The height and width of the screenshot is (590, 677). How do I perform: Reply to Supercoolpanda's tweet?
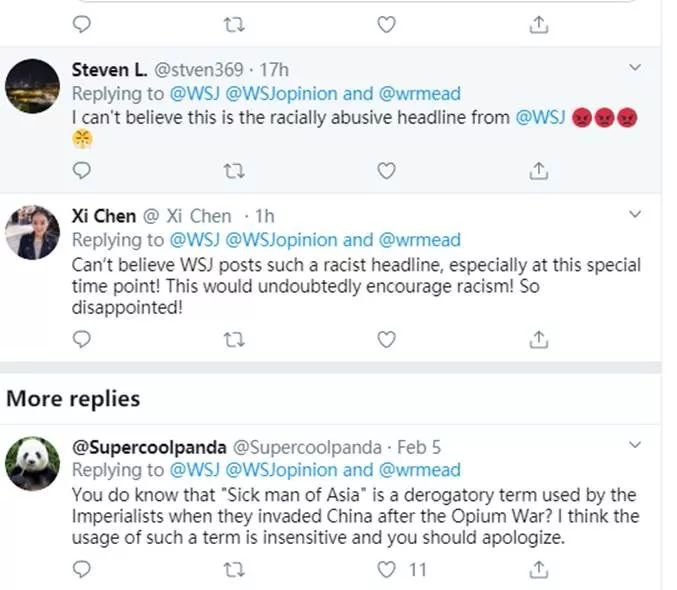(82, 570)
